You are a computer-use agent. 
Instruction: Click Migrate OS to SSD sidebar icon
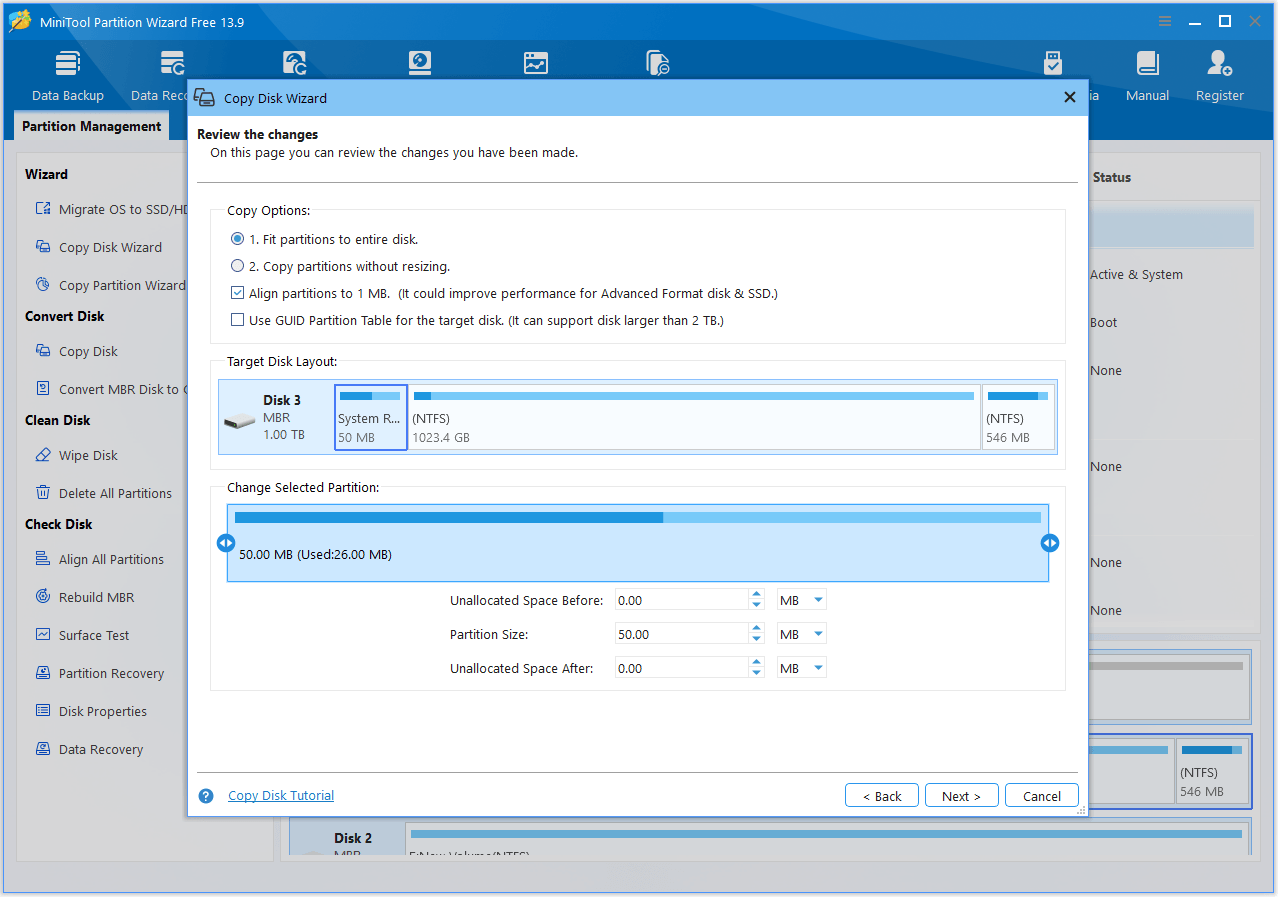point(43,209)
